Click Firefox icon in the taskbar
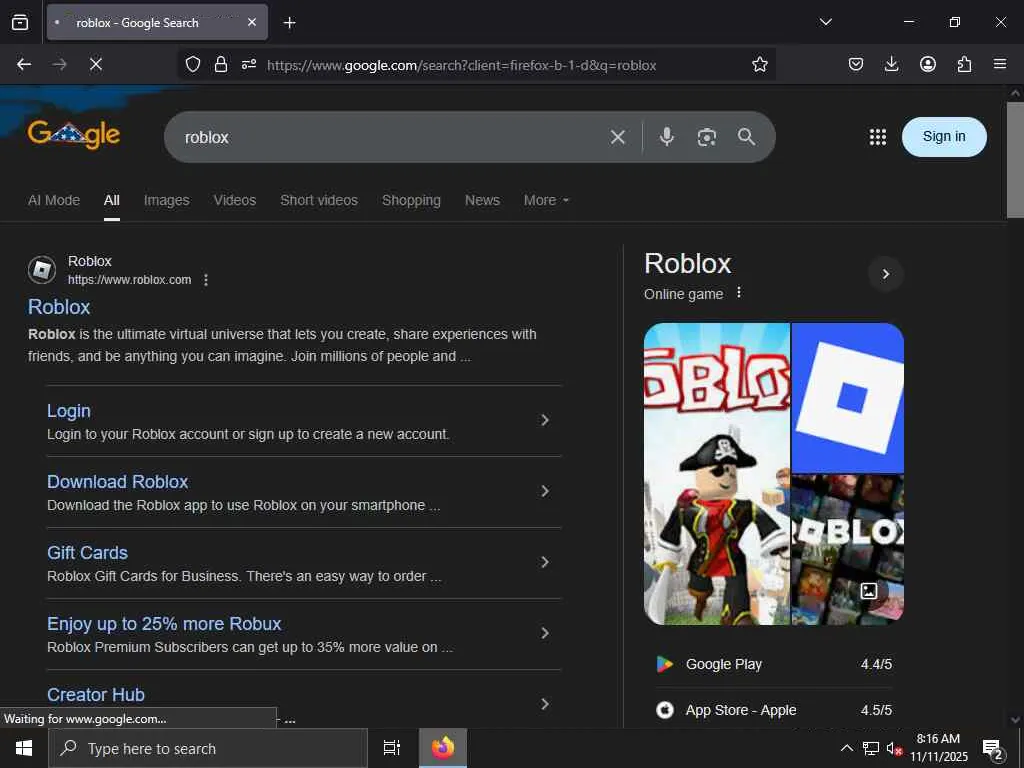This screenshot has width=1024, height=768. [443, 748]
